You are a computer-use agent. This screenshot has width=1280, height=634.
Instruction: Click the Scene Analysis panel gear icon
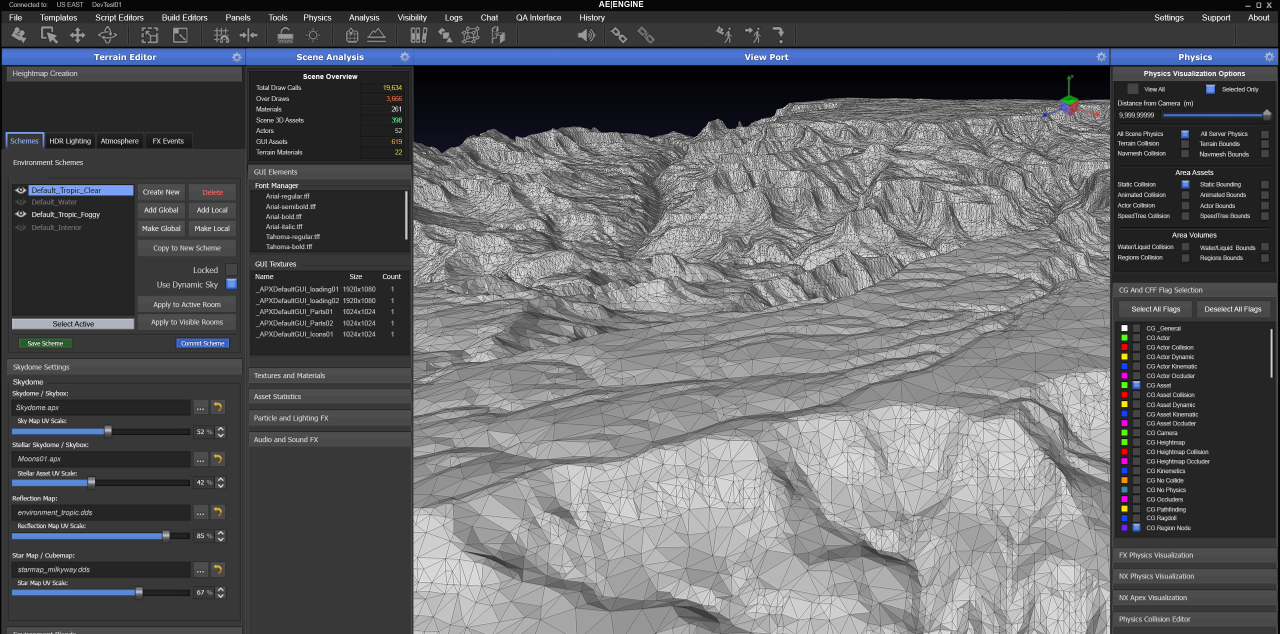[404, 57]
